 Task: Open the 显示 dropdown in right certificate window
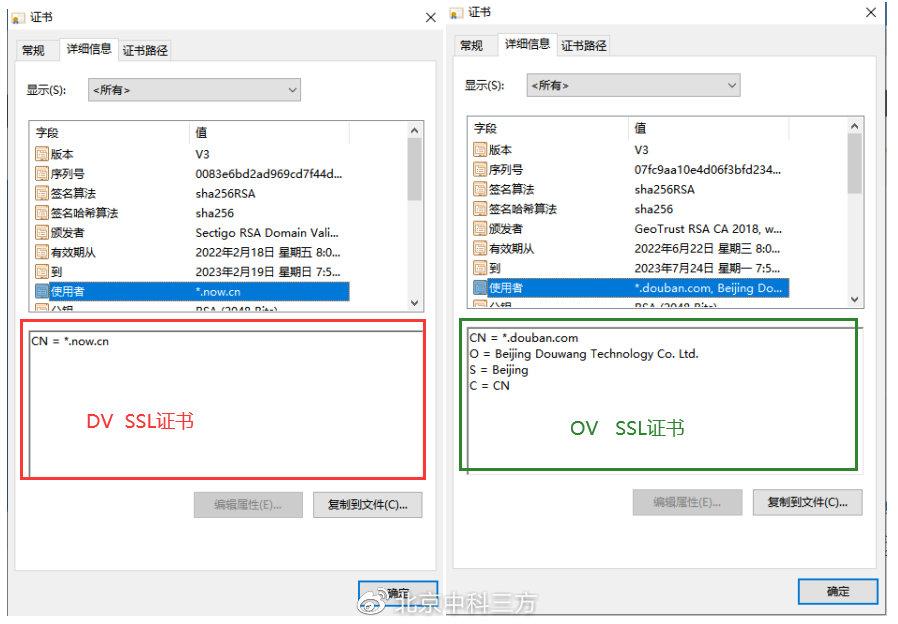[633, 85]
